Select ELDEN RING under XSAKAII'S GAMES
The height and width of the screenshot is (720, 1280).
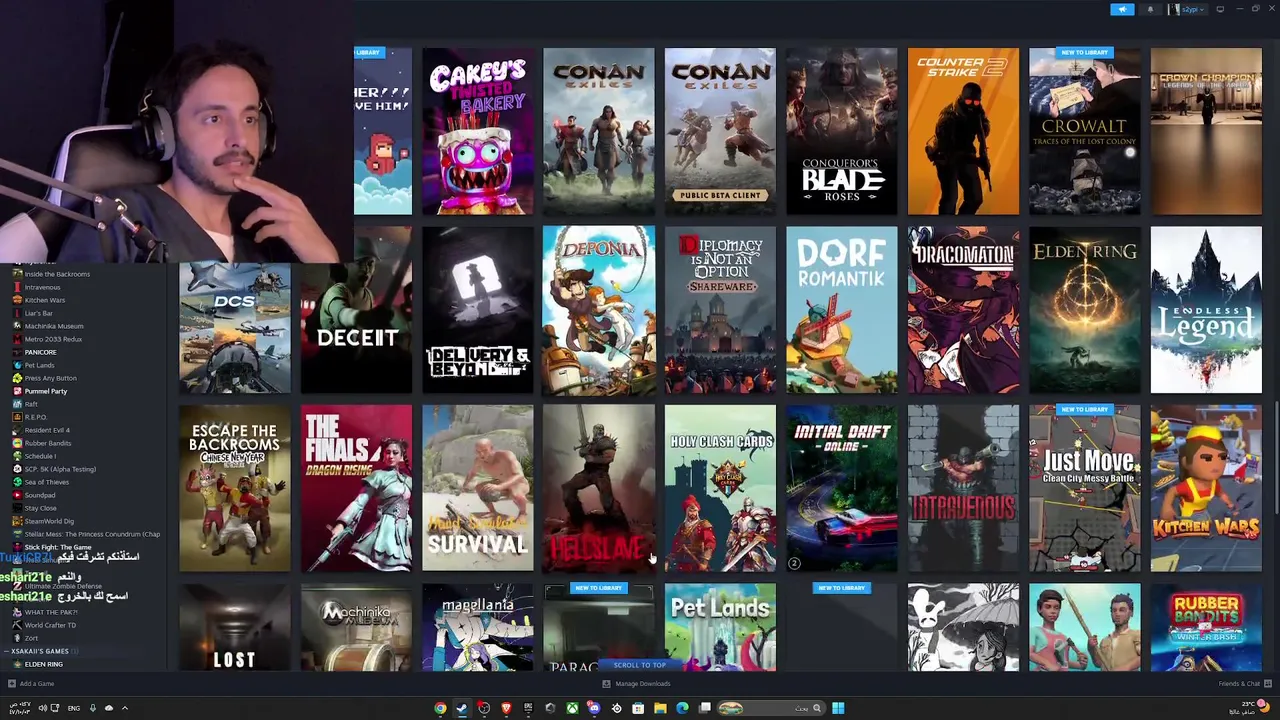point(44,664)
